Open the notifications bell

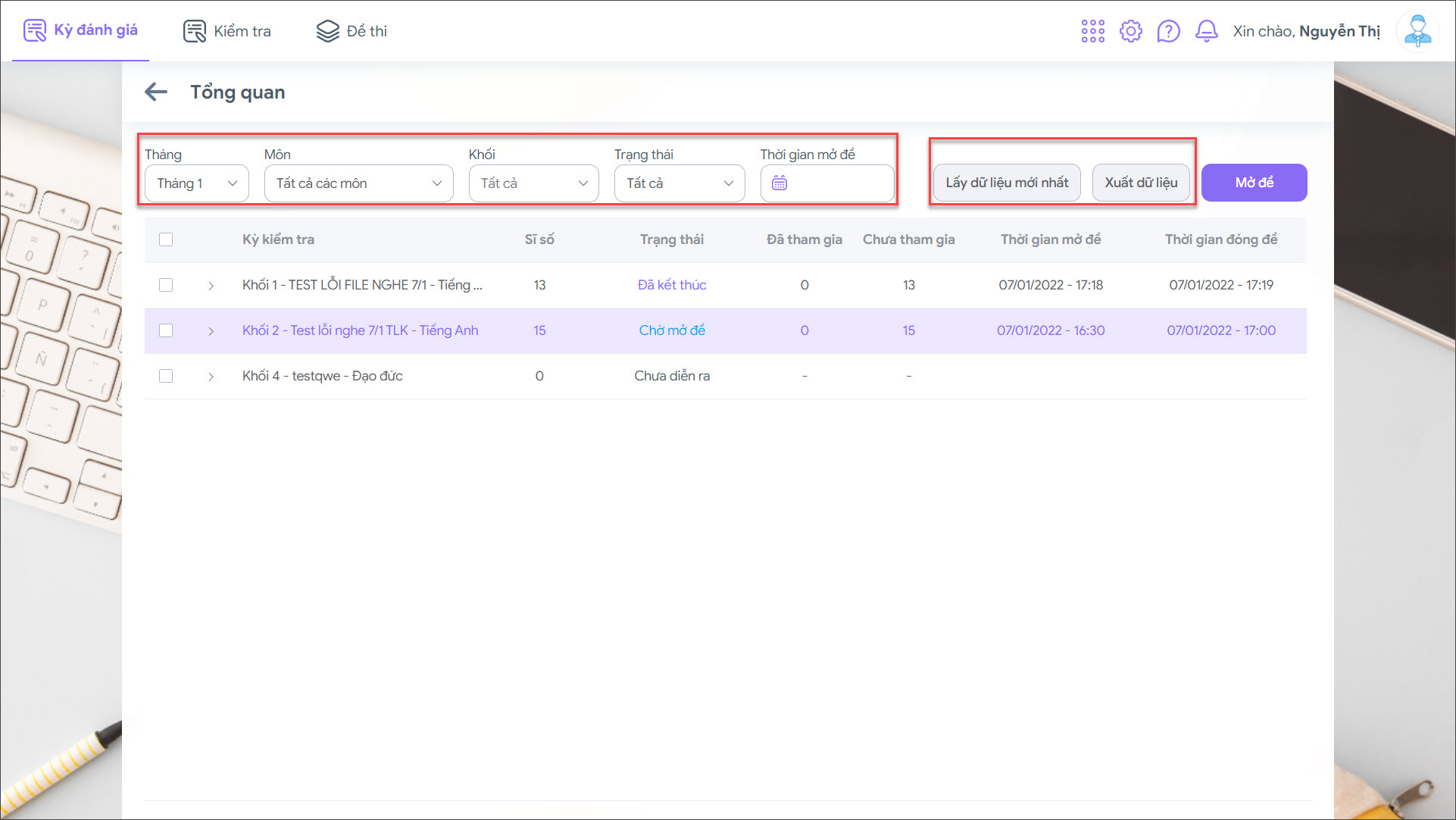(x=1206, y=31)
